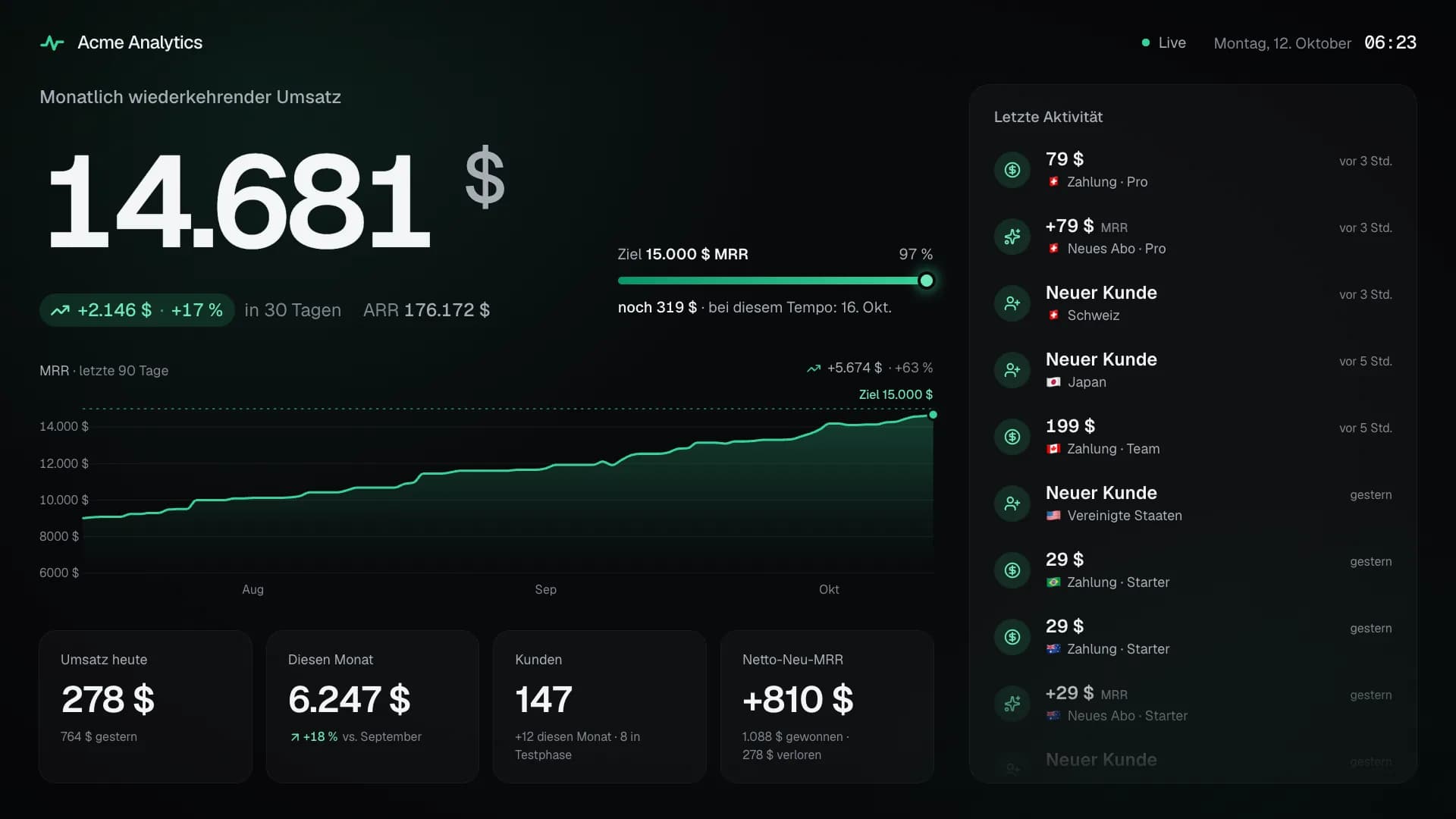The width and height of the screenshot is (1456, 819).
Task: Click the progress bar's round end knob
Action: click(x=926, y=281)
